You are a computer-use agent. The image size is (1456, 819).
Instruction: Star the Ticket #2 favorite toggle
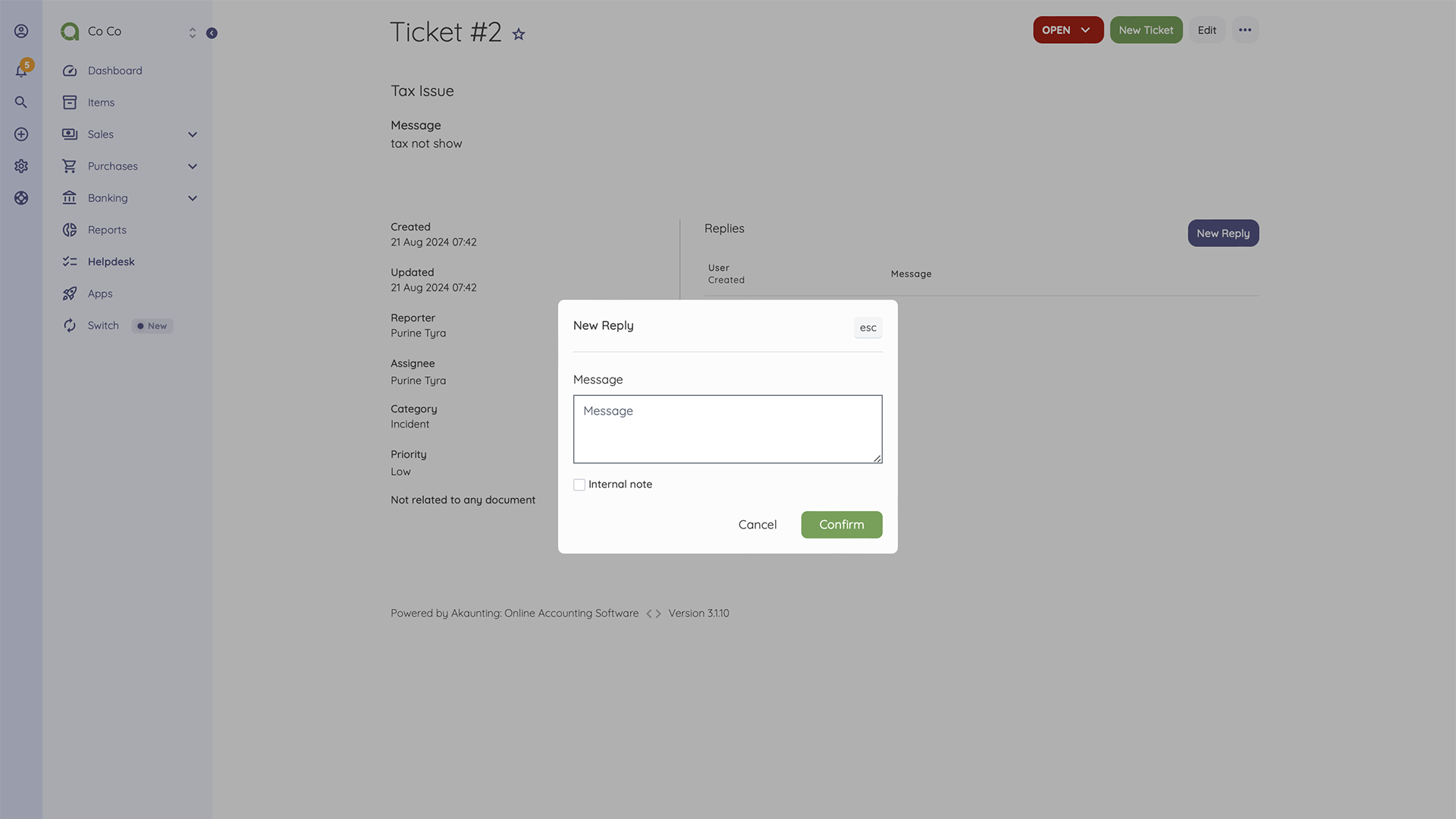click(x=519, y=33)
